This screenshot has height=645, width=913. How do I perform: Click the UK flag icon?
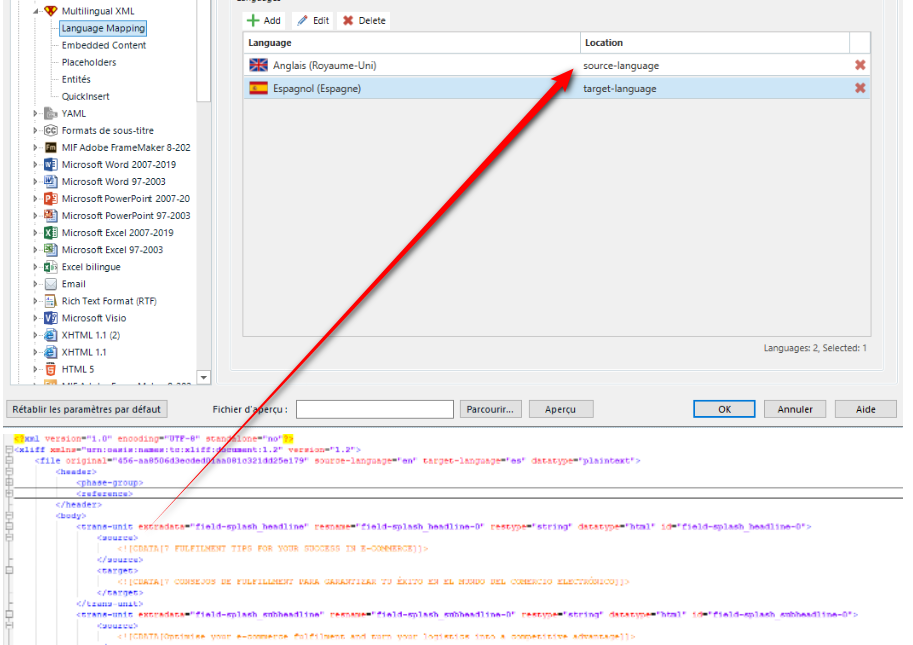tap(259, 65)
